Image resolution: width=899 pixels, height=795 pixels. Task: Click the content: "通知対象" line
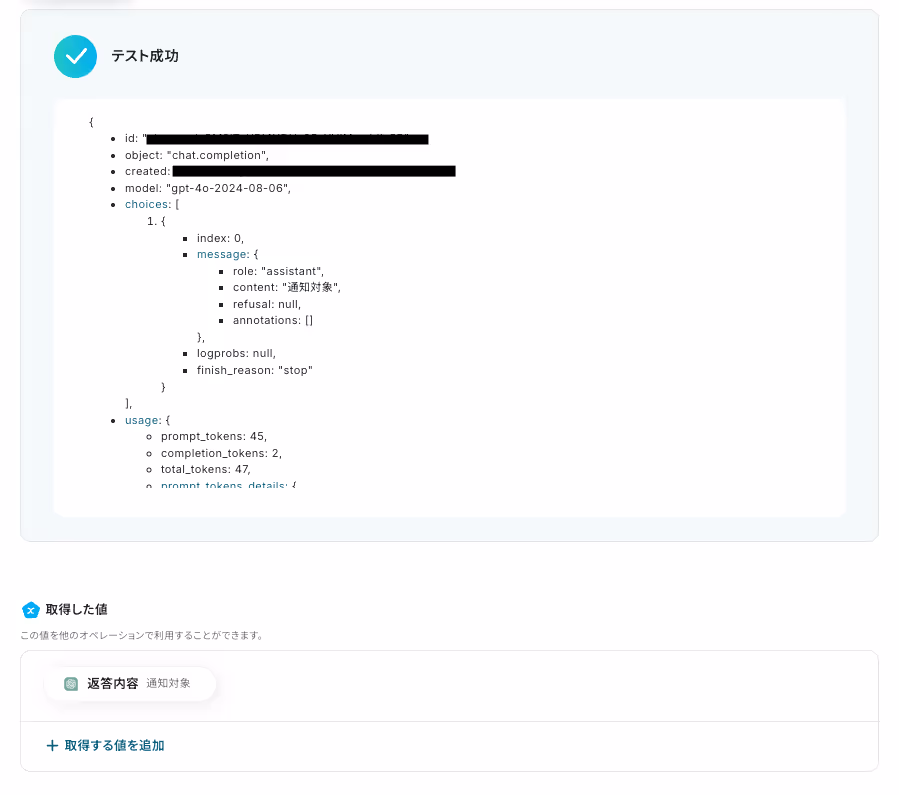point(287,287)
